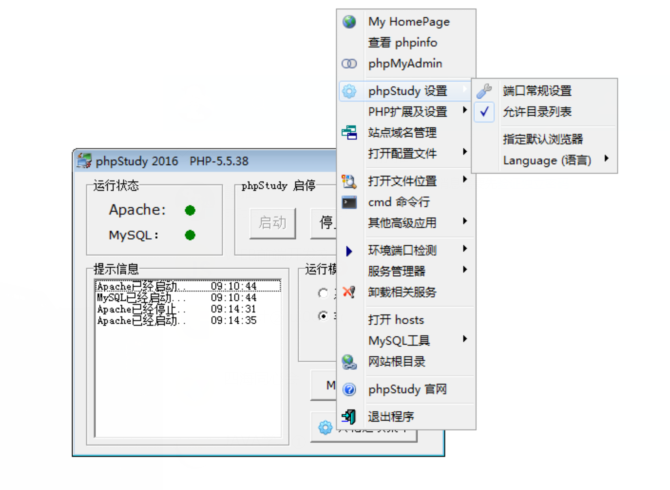Viewport: 670px width, 490px height.
Task: Click the exit program door icon
Action: (349, 417)
